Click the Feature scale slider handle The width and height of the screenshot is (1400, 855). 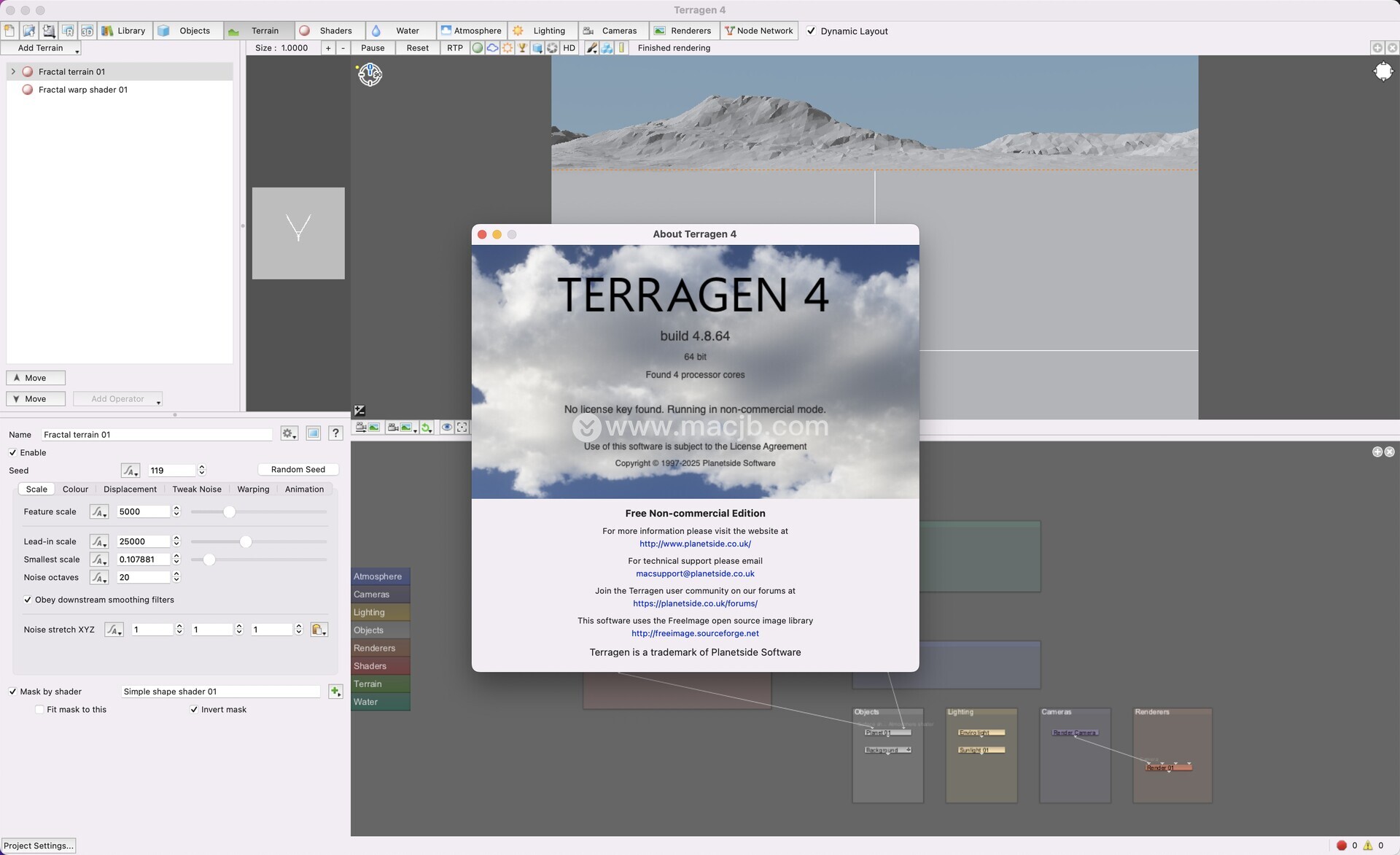point(230,512)
